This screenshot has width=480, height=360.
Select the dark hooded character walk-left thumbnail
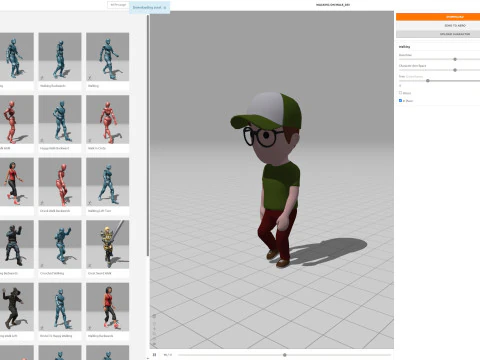pos(17,307)
